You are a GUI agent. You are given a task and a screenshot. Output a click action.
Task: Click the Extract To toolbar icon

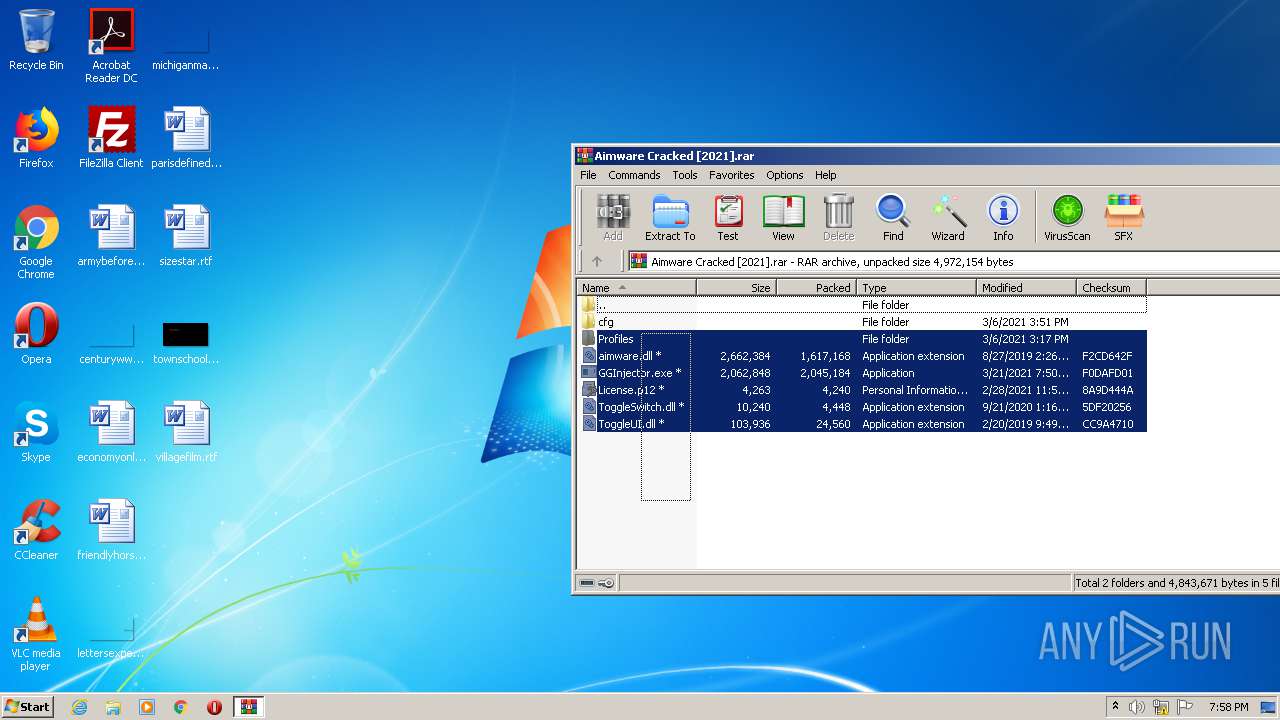(670, 218)
